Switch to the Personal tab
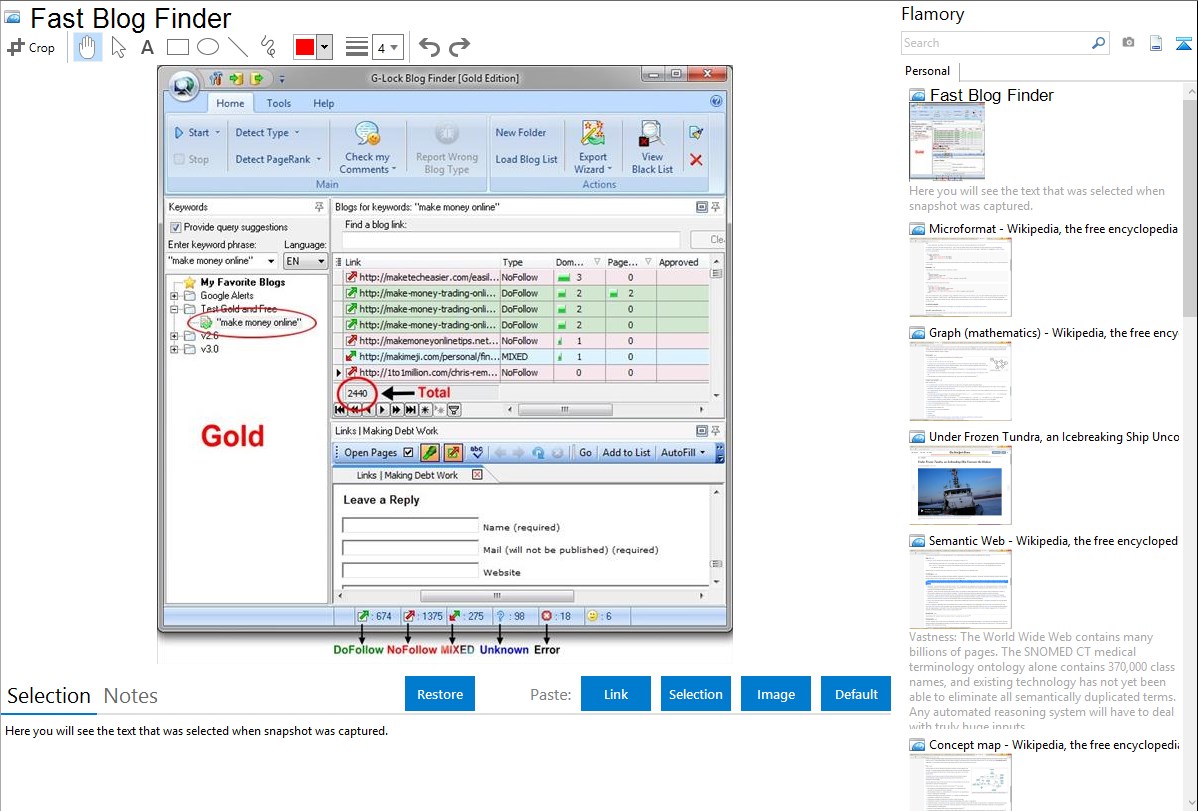1198x811 pixels. (x=927, y=71)
